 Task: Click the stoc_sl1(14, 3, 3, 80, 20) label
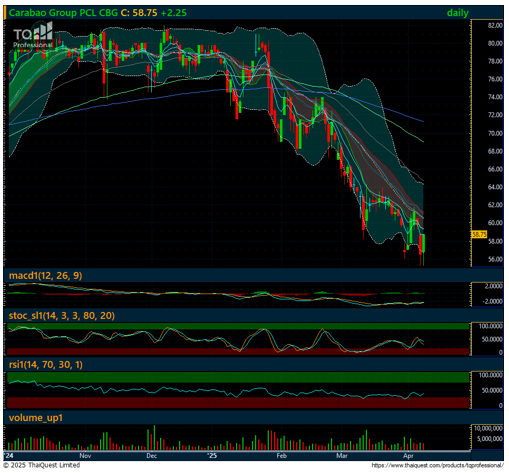[x=62, y=316]
